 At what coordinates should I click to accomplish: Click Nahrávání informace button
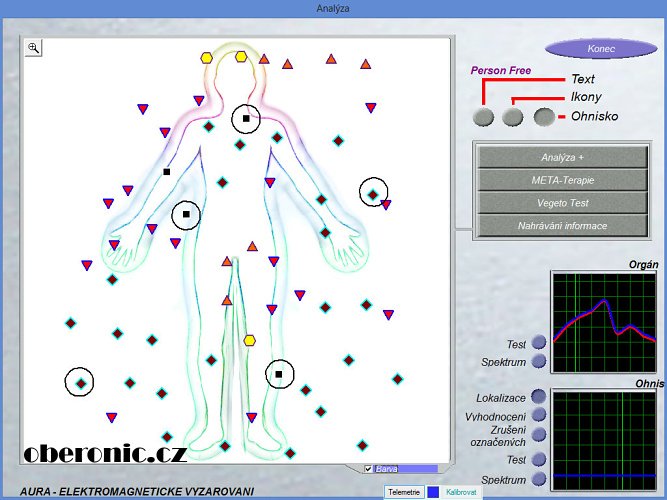click(x=562, y=226)
